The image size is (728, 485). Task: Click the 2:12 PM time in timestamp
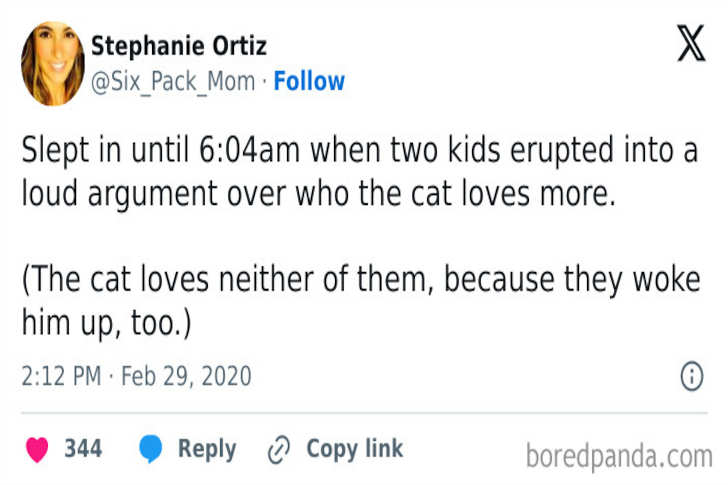60,377
